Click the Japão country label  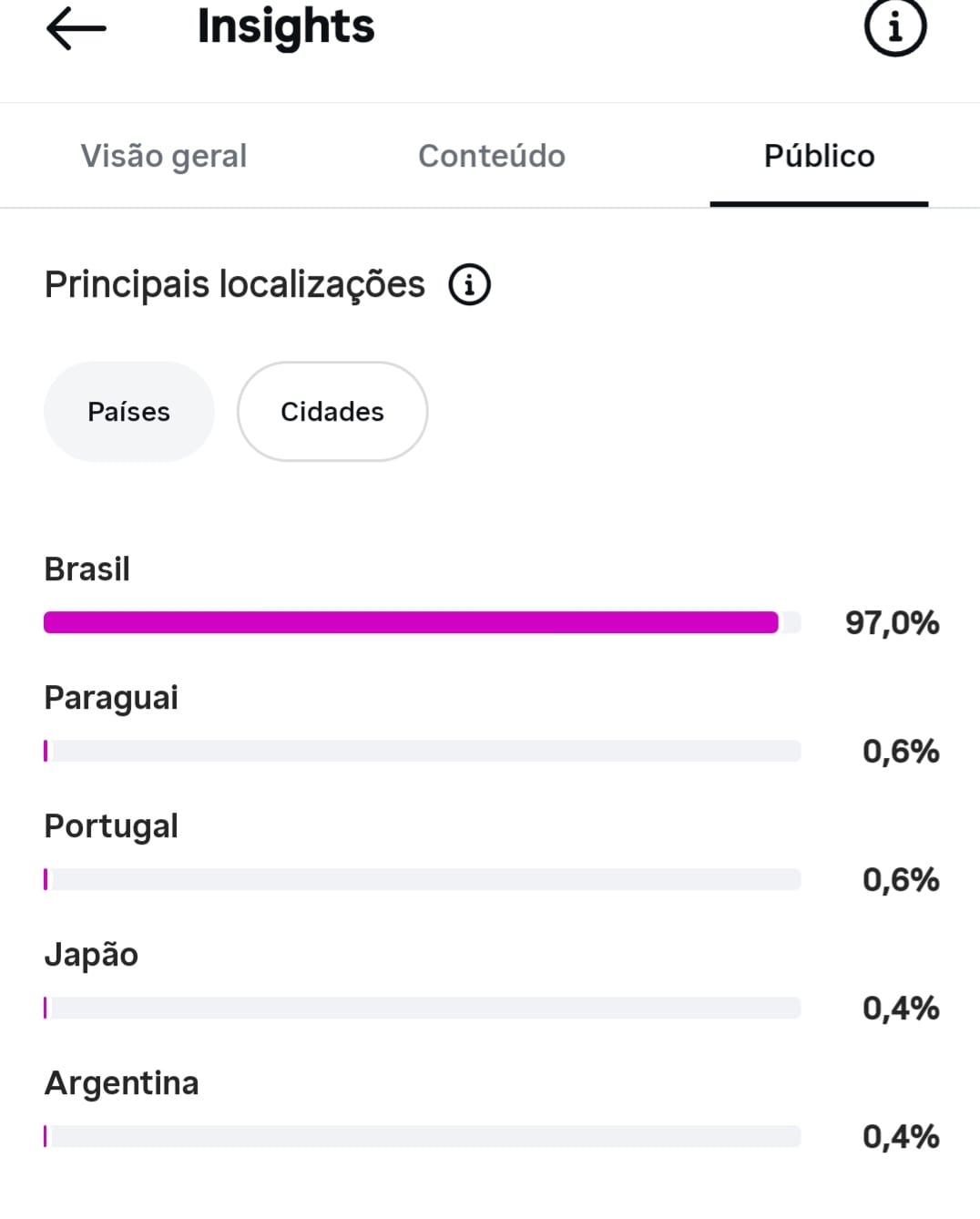(91, 954)
